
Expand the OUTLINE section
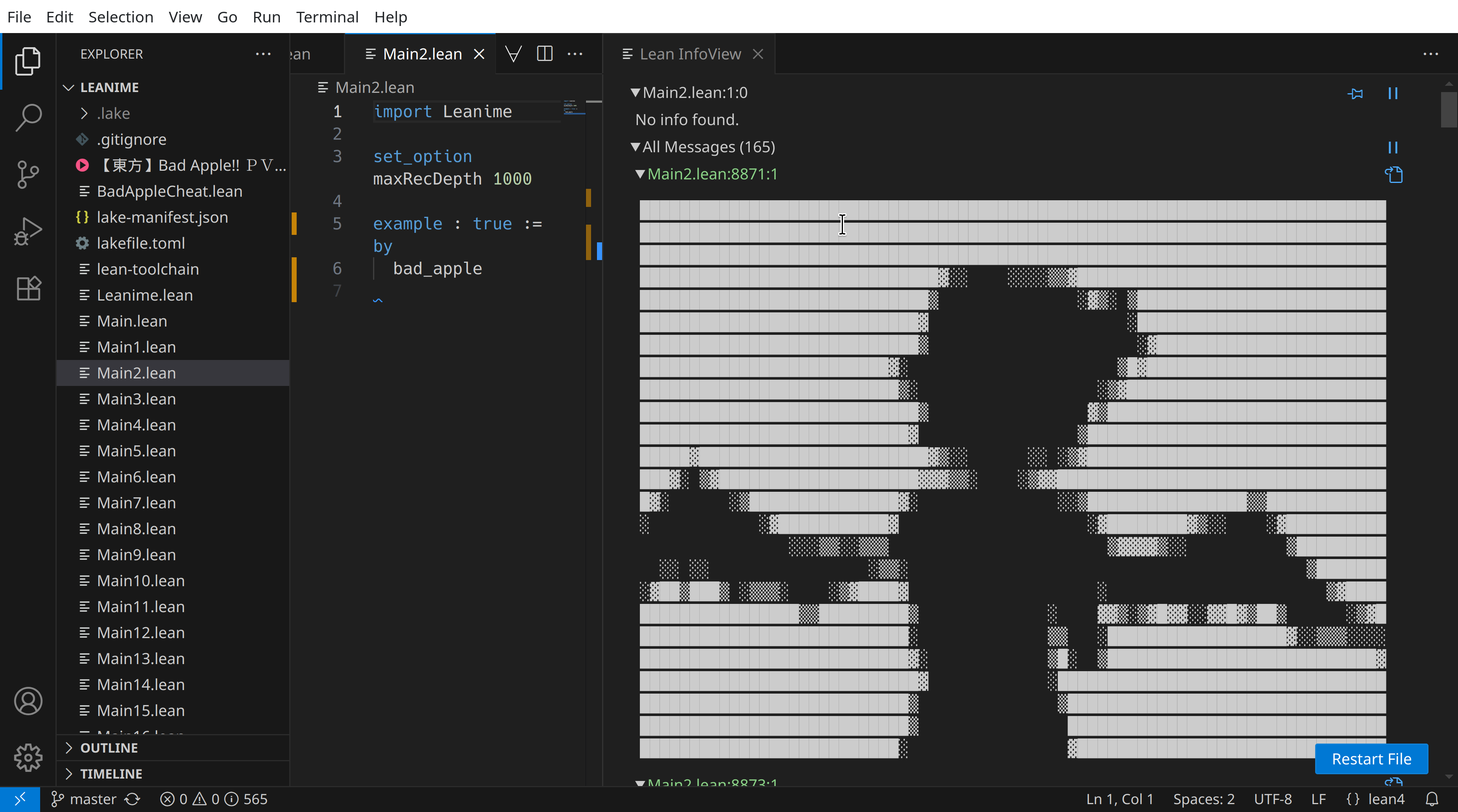pos(173,747)
